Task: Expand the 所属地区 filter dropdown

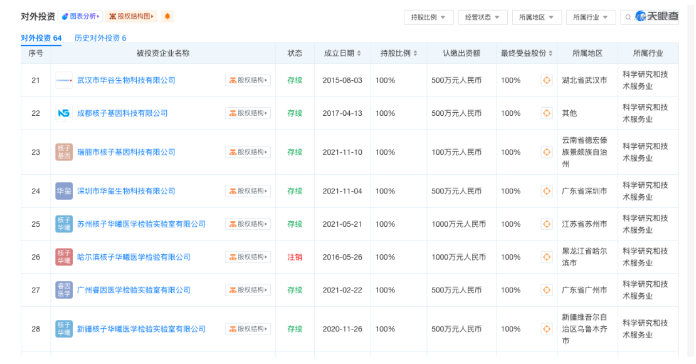Action: pos(537,17)
